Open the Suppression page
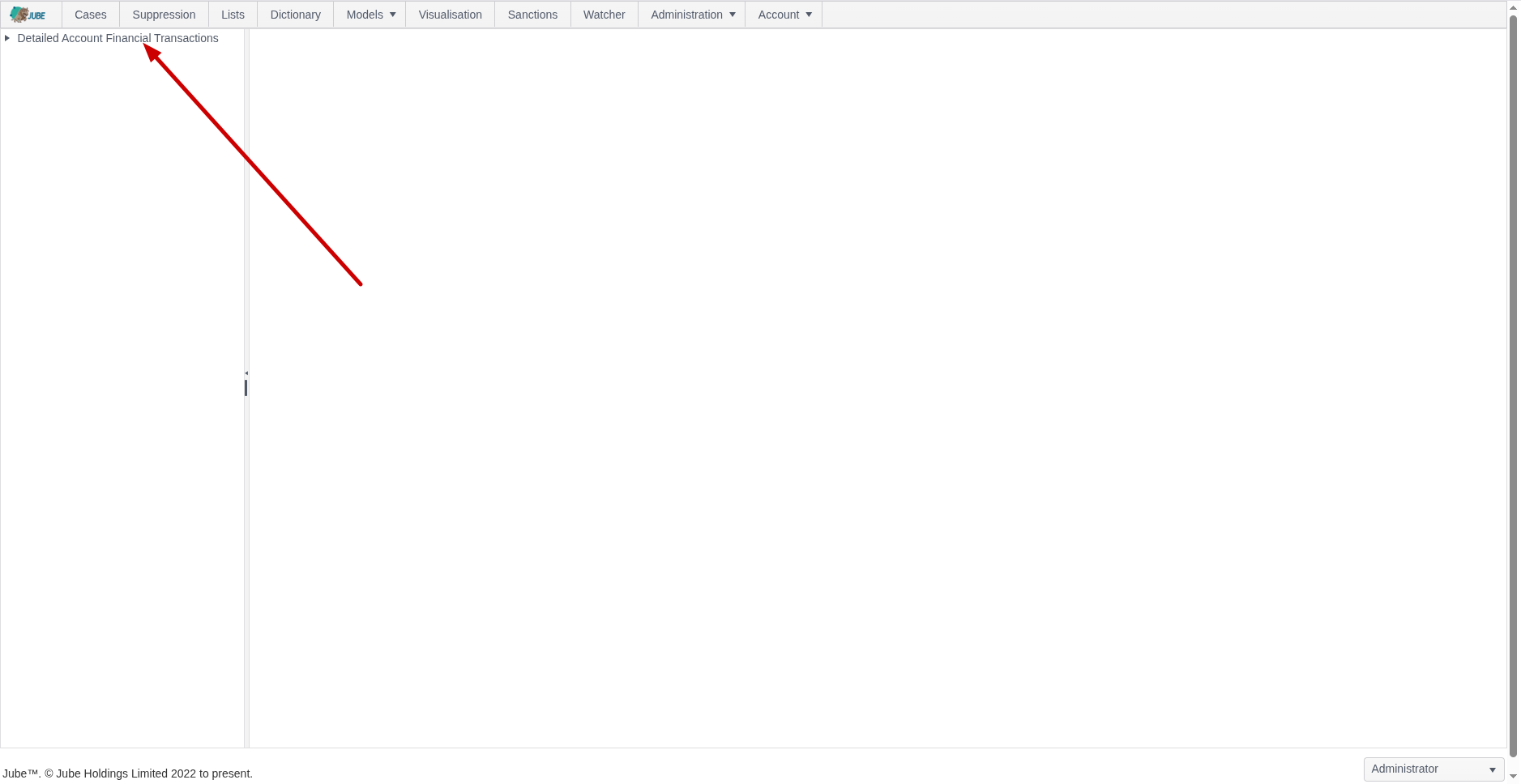This screenshot has width=1521, height=784. (164, 15)
